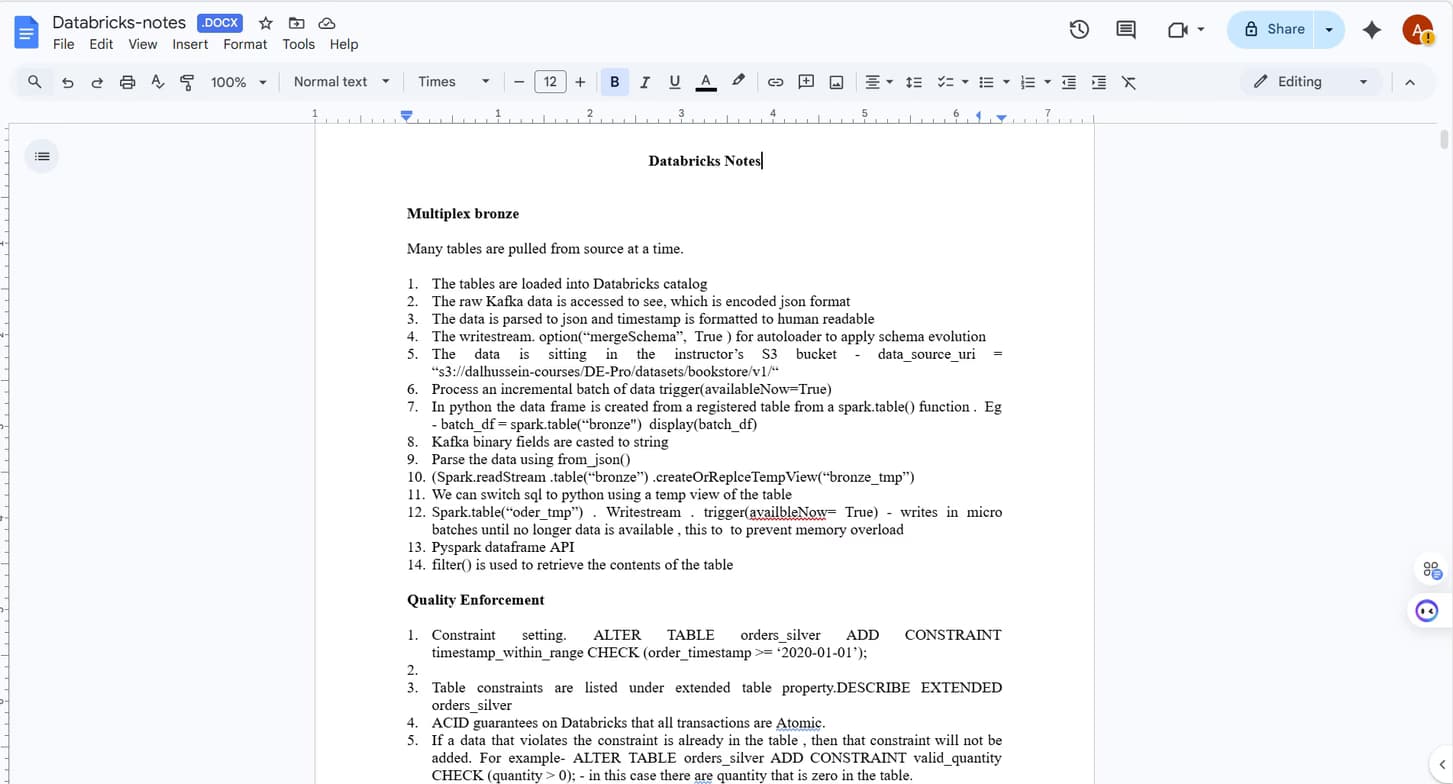This screenshot has width=1453, height=784.
Task: Star the Databricks-notes document
Action: 265,22
